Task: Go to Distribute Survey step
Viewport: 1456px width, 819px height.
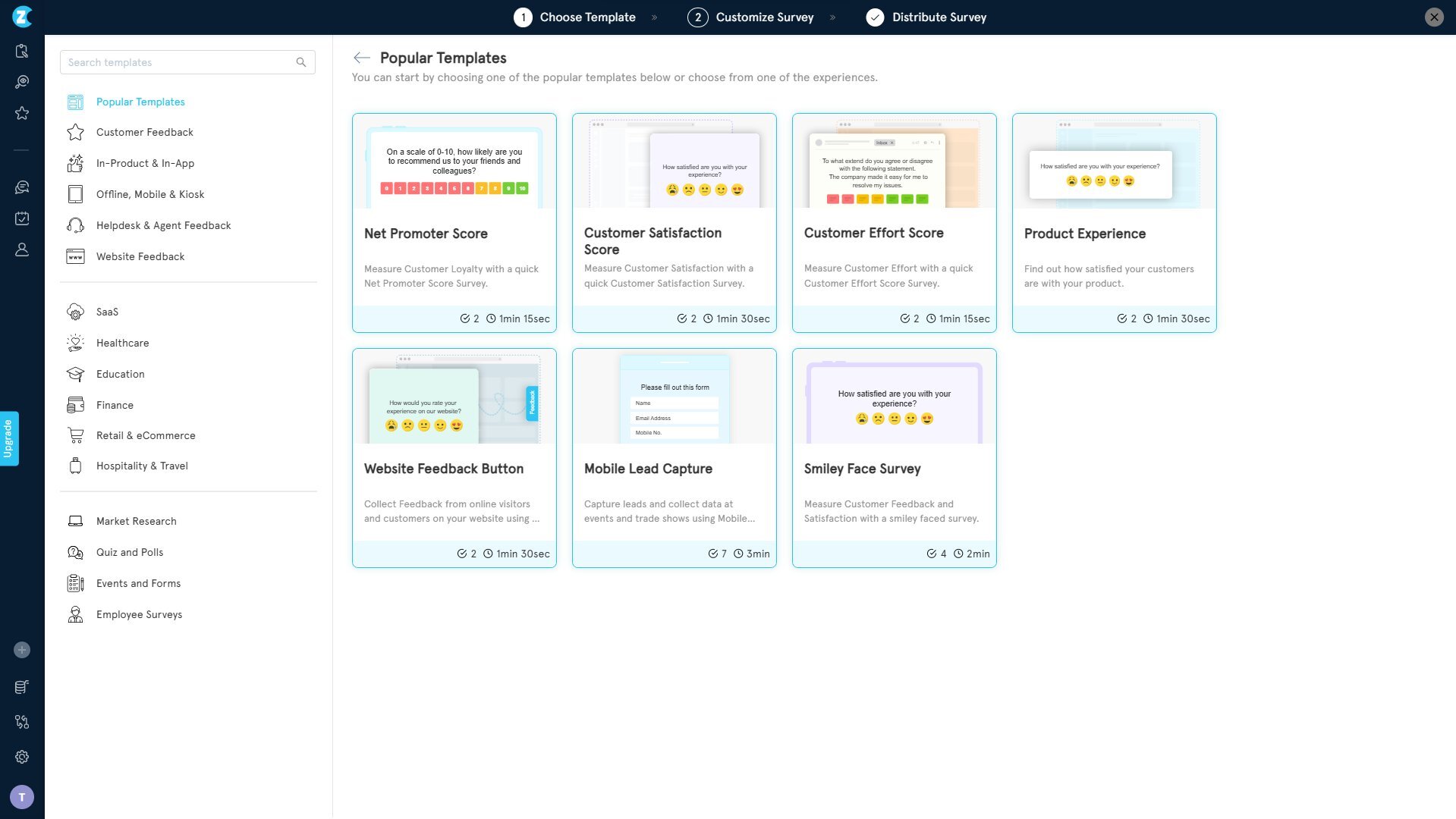Action: click(926, 17)
